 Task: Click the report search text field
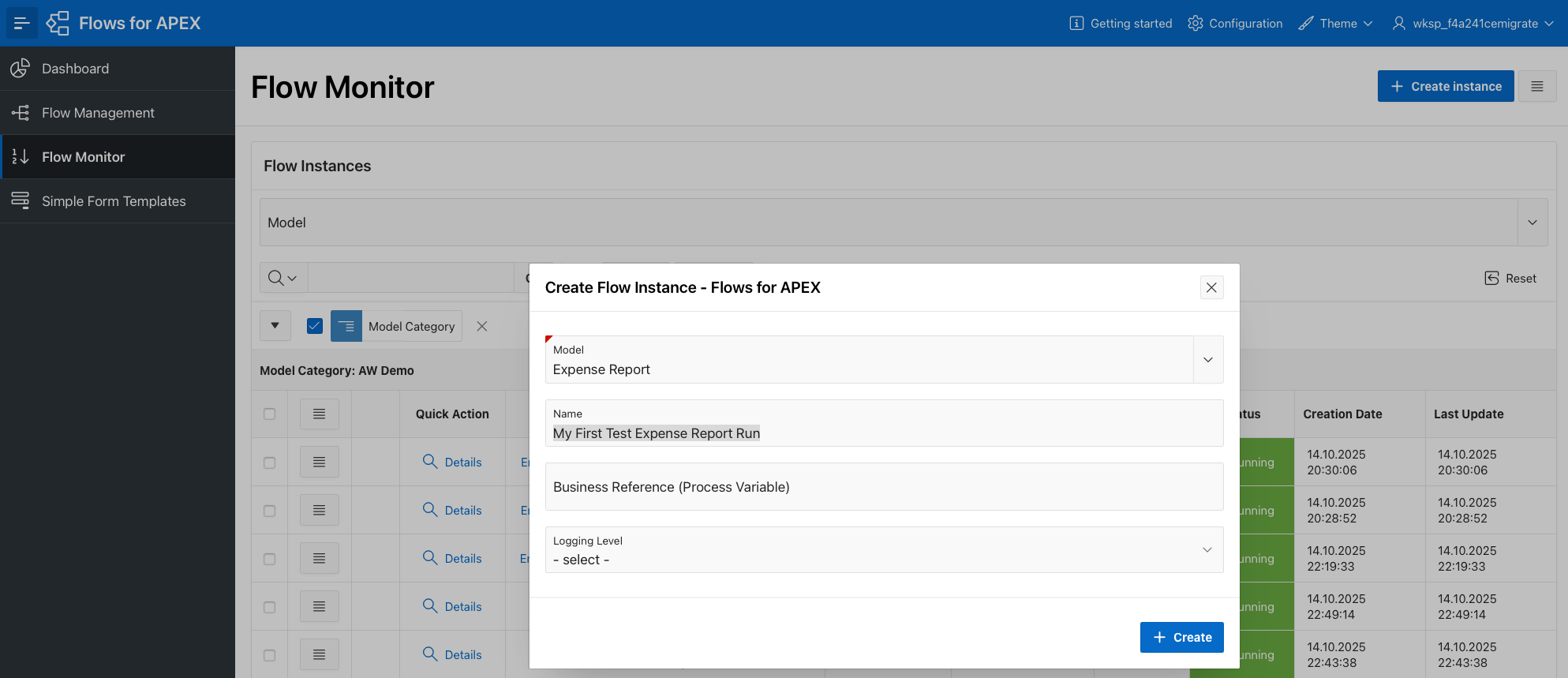point(410,278)
